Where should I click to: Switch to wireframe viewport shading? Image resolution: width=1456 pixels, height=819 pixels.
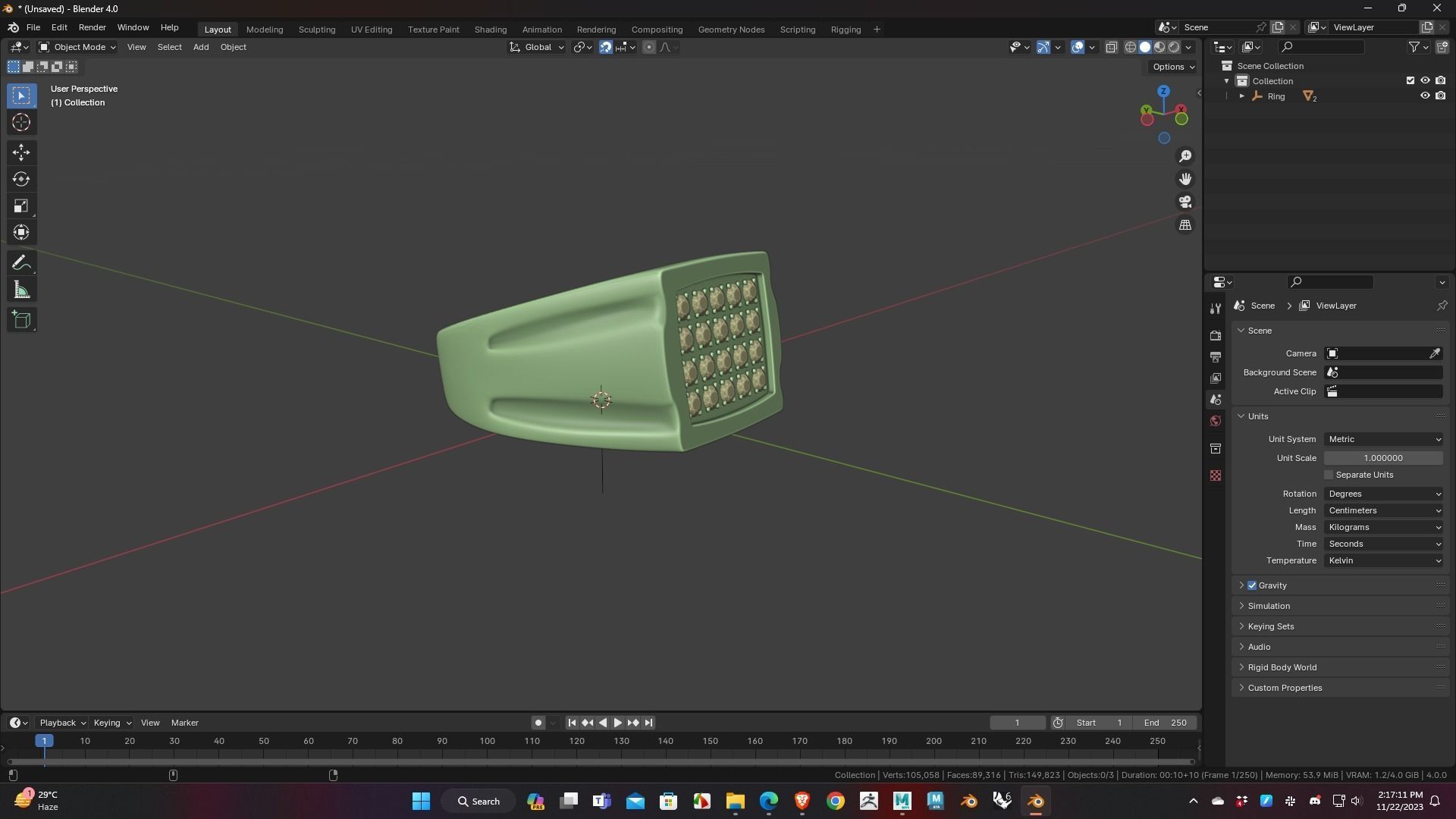pos(1130,47)
